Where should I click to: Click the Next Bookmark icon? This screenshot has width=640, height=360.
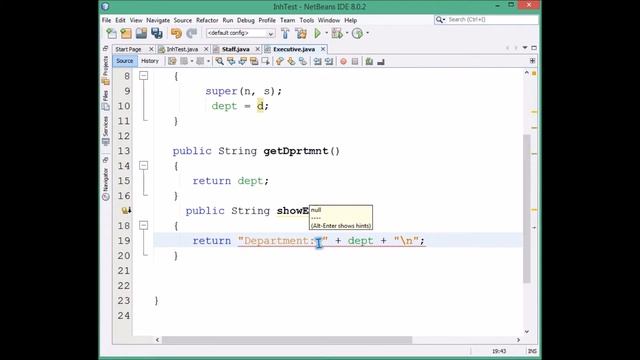coord(291,61)
